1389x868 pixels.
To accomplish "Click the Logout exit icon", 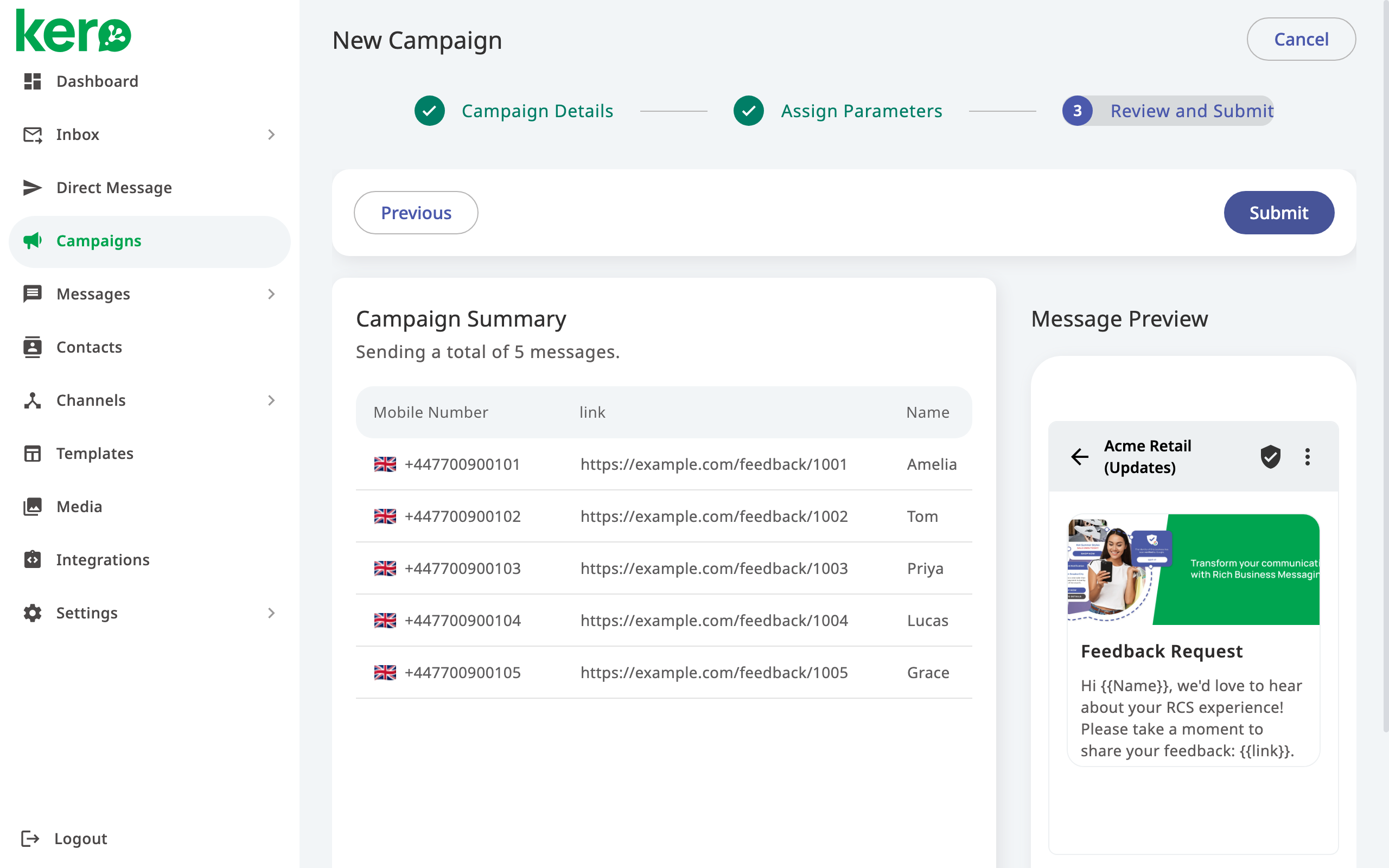I will (x=30, y=839).
